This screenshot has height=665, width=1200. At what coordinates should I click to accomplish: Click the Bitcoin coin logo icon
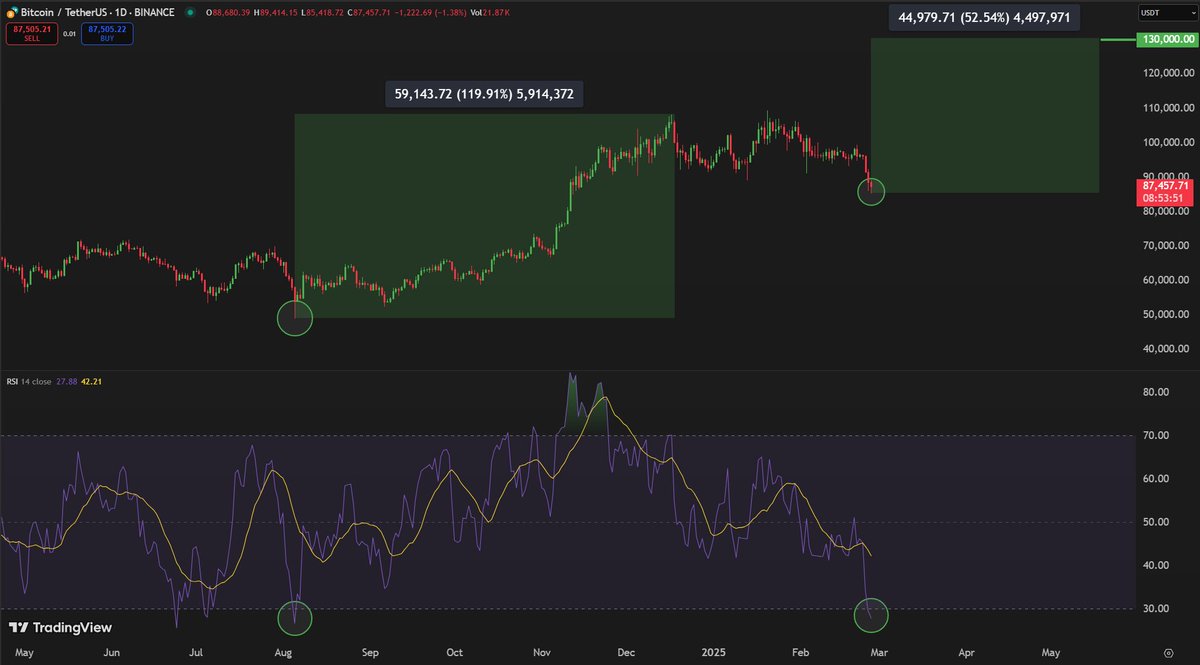pyautogui.click(x=11, y=13)
